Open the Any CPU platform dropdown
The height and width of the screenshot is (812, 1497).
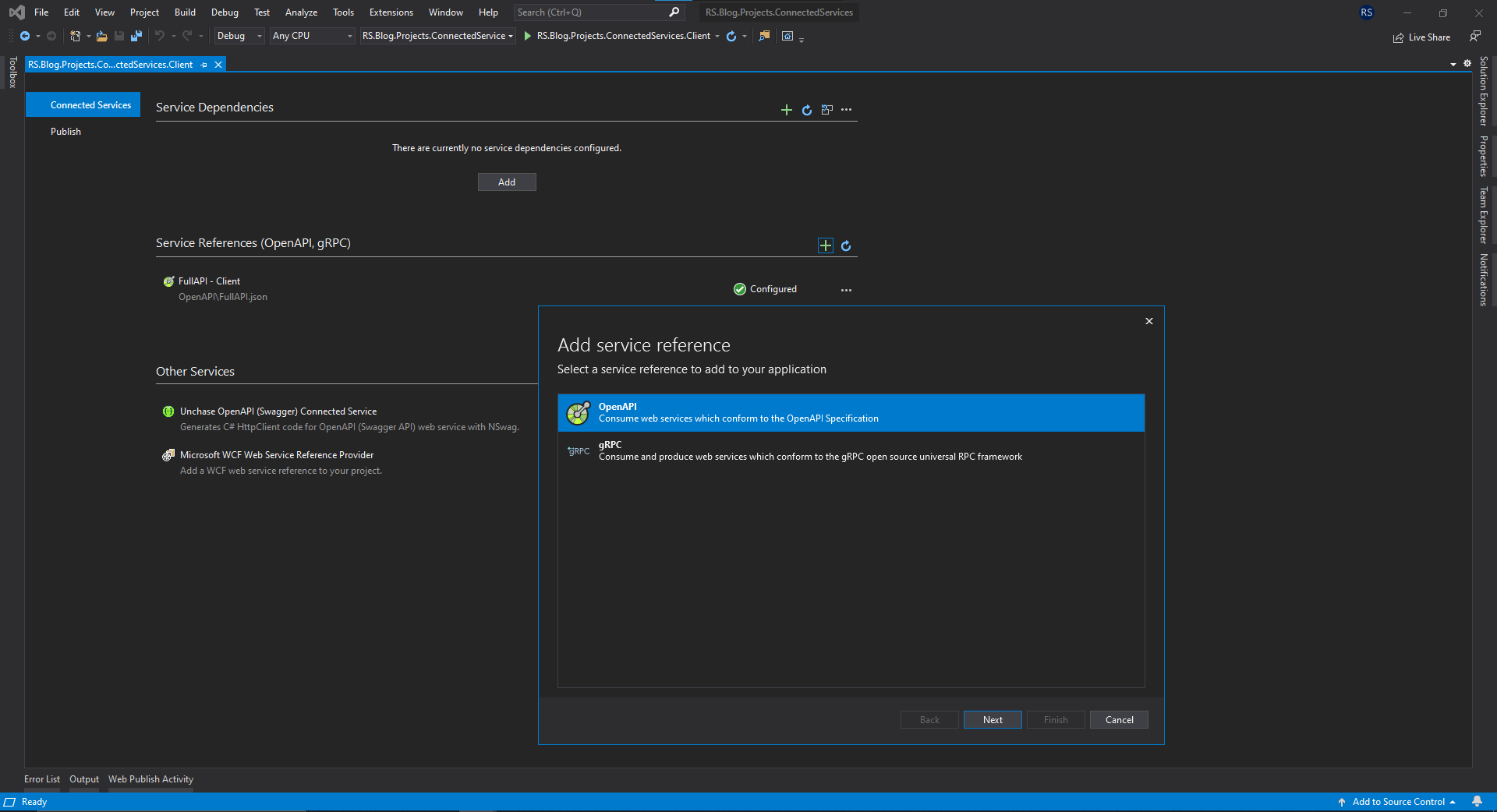pyautogui.click(x=313, y=36)
